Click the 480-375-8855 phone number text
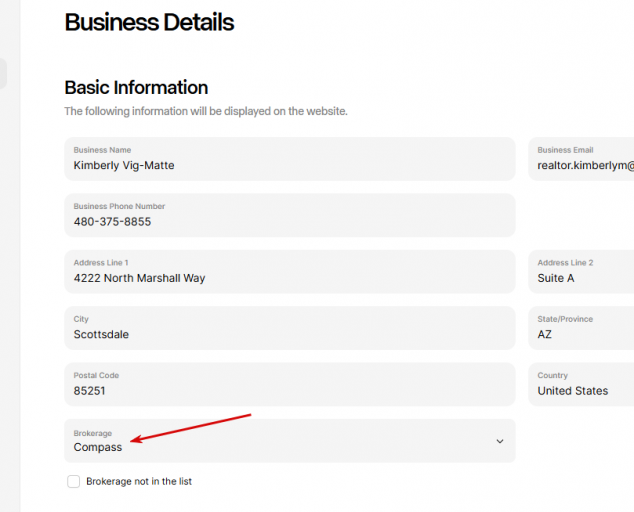Screen dimensions: 634x512 click(112, 222)
